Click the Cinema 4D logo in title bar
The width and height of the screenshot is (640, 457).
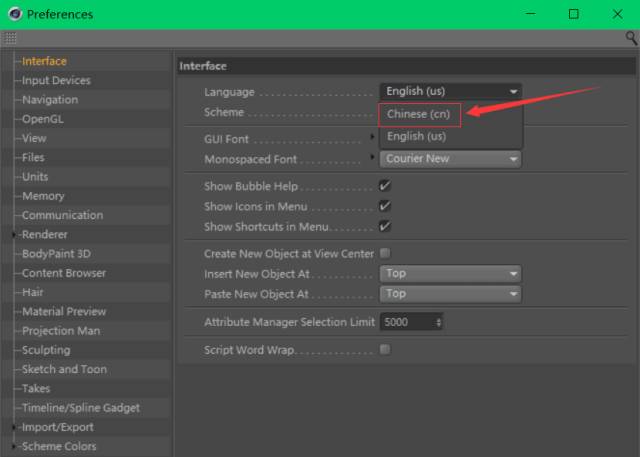point(13,14)
